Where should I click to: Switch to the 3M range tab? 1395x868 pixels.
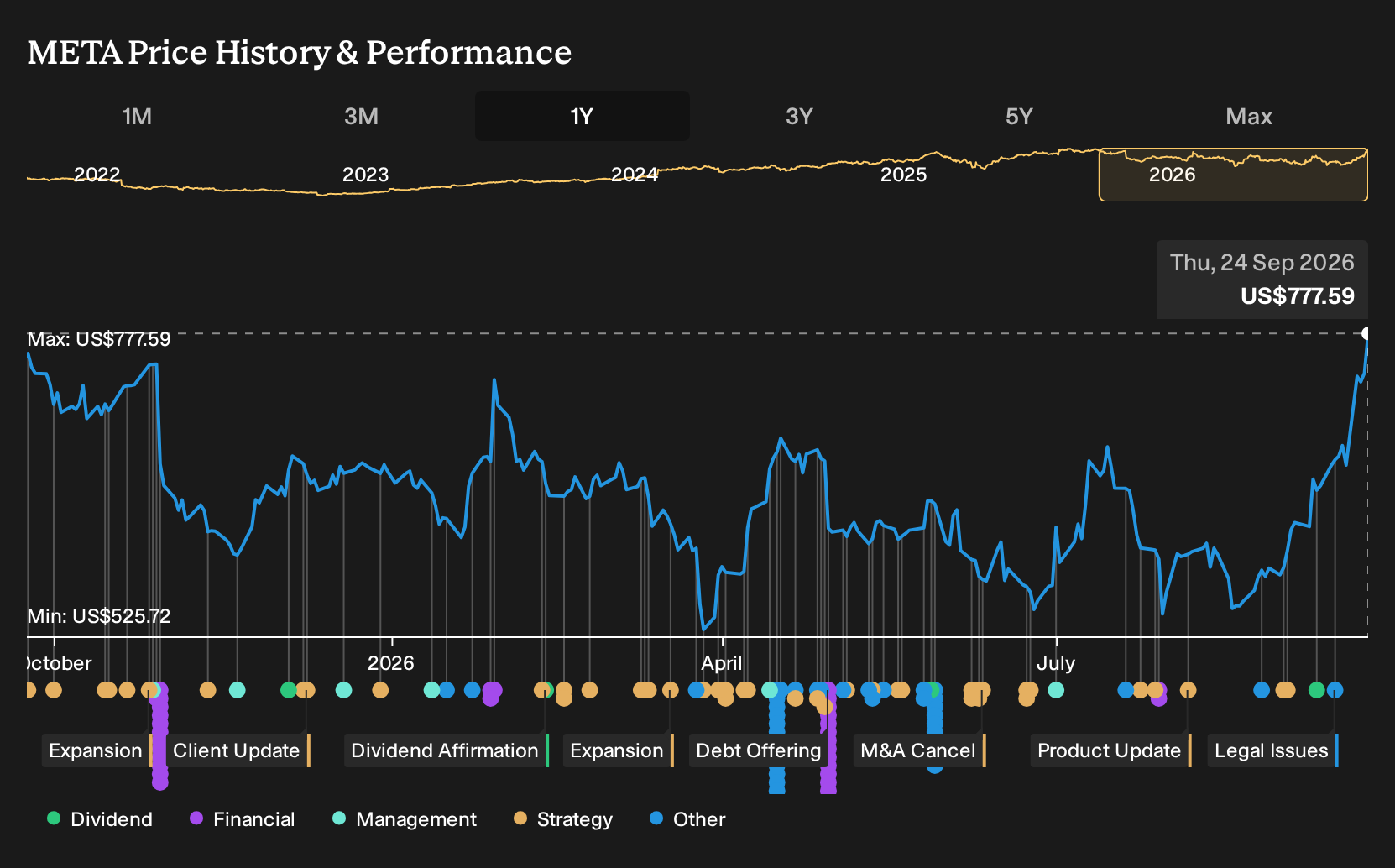361,116
